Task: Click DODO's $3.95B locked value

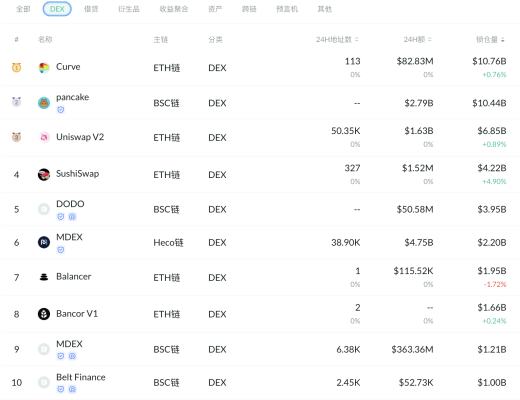Action: (x=492, y=209)
